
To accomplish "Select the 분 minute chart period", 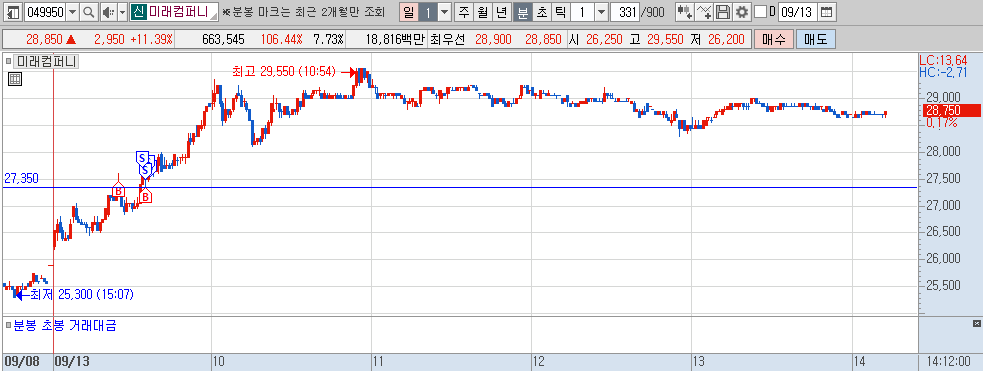I will (522, 12).
